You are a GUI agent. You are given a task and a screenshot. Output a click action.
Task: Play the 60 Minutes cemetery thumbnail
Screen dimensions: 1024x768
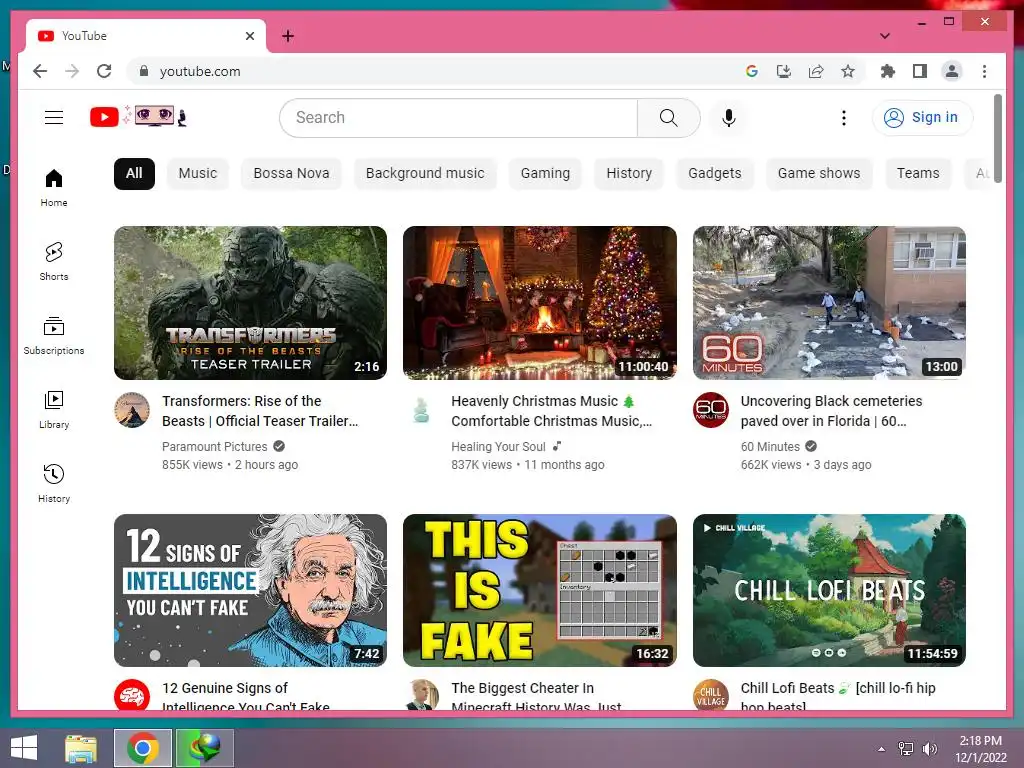point(829,303)
